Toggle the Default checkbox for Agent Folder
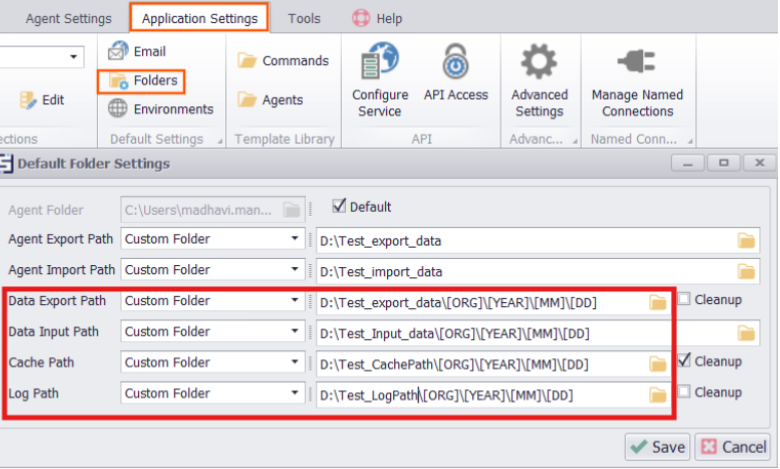The height and width of the screenshot is (469, 780). 338,207
